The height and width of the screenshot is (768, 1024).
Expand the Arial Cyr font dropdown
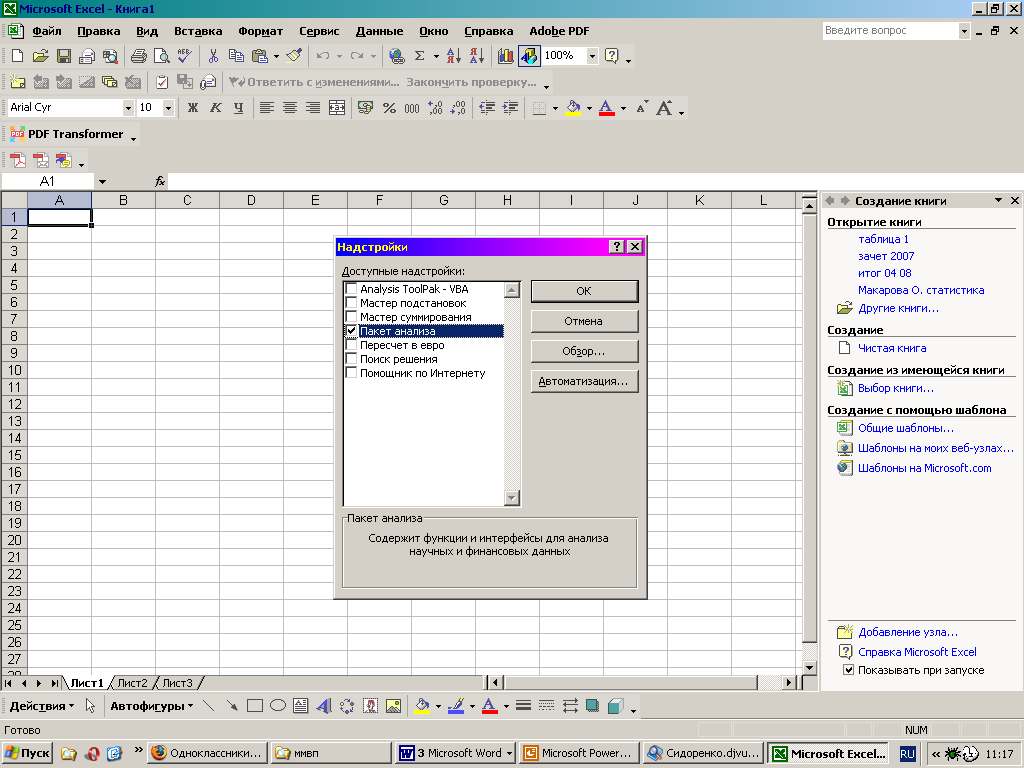[x=128, y=108]
